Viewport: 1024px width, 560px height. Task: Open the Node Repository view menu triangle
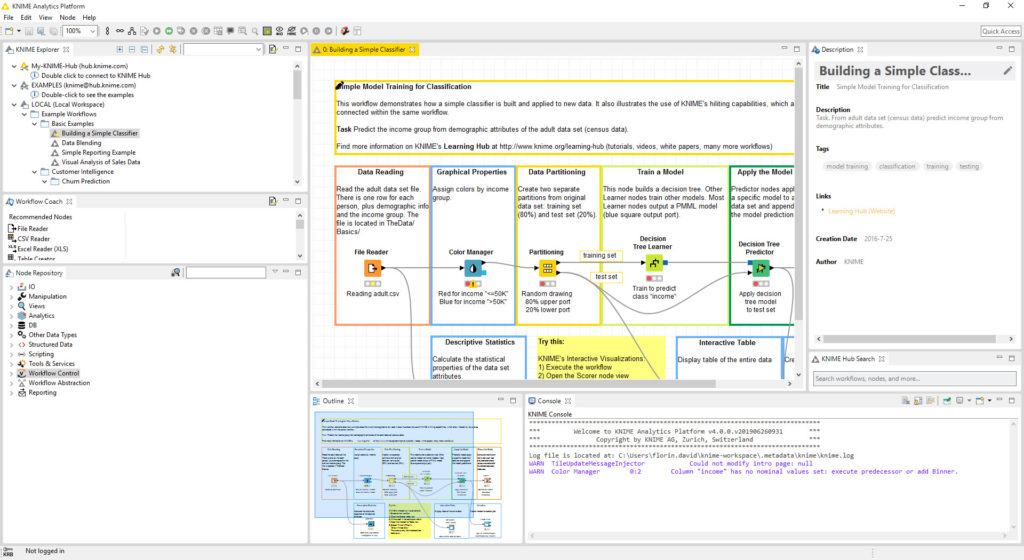(275, 272)
